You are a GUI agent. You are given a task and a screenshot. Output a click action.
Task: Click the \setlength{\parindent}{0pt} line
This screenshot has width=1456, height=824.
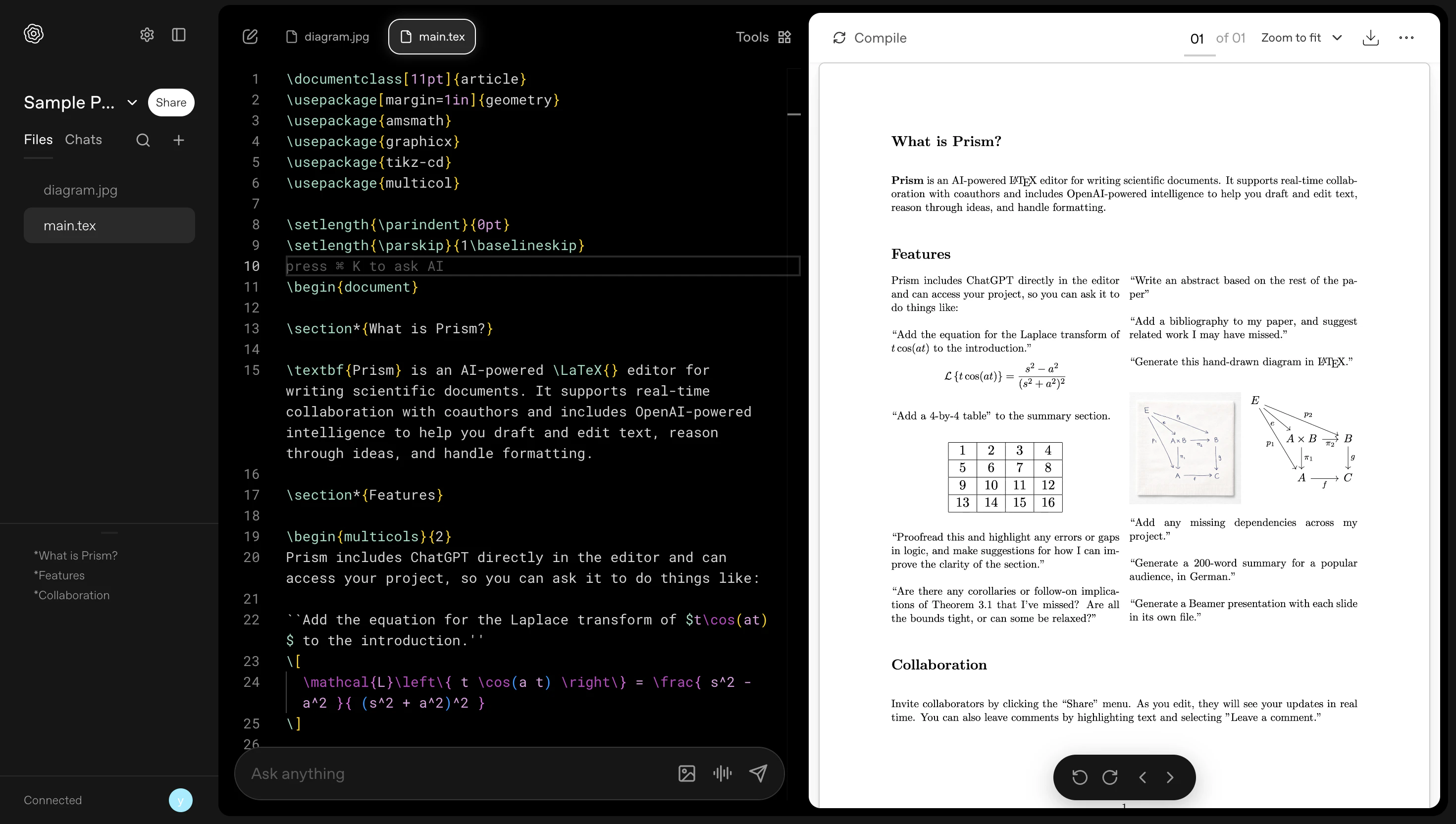[x=398, y=225]
